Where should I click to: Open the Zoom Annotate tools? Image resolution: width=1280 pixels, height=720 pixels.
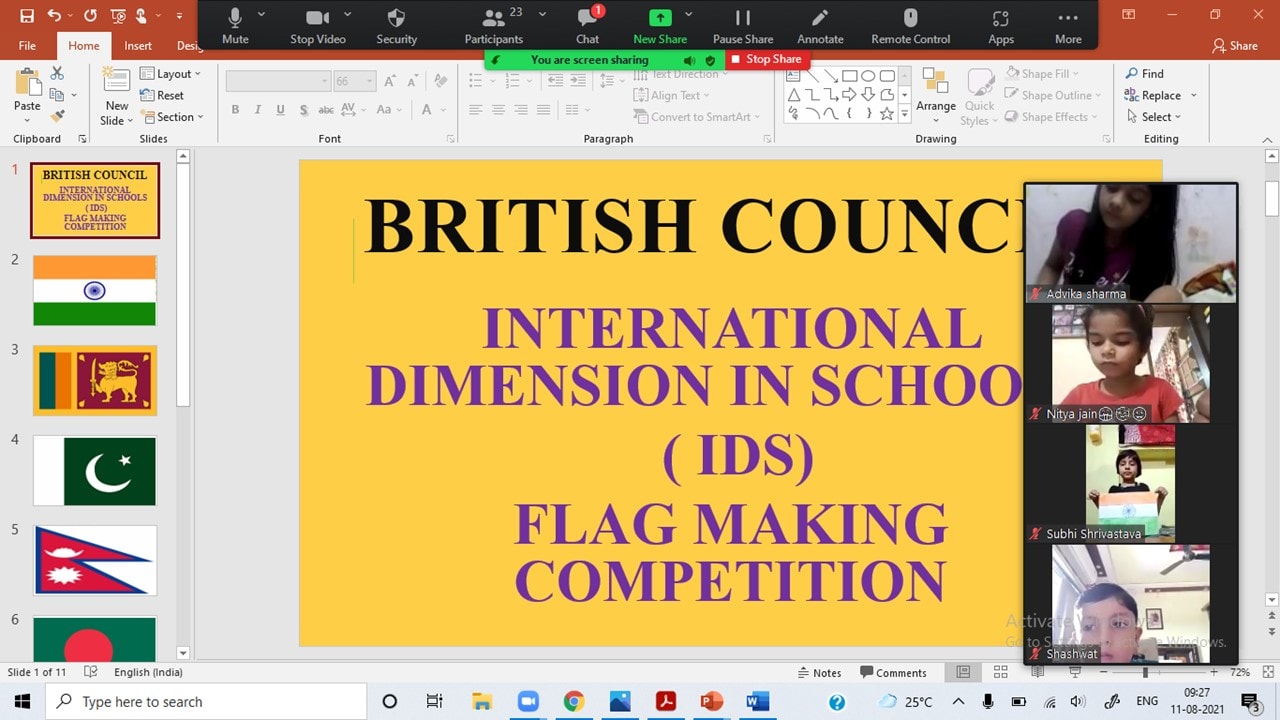tap(820, 27)
